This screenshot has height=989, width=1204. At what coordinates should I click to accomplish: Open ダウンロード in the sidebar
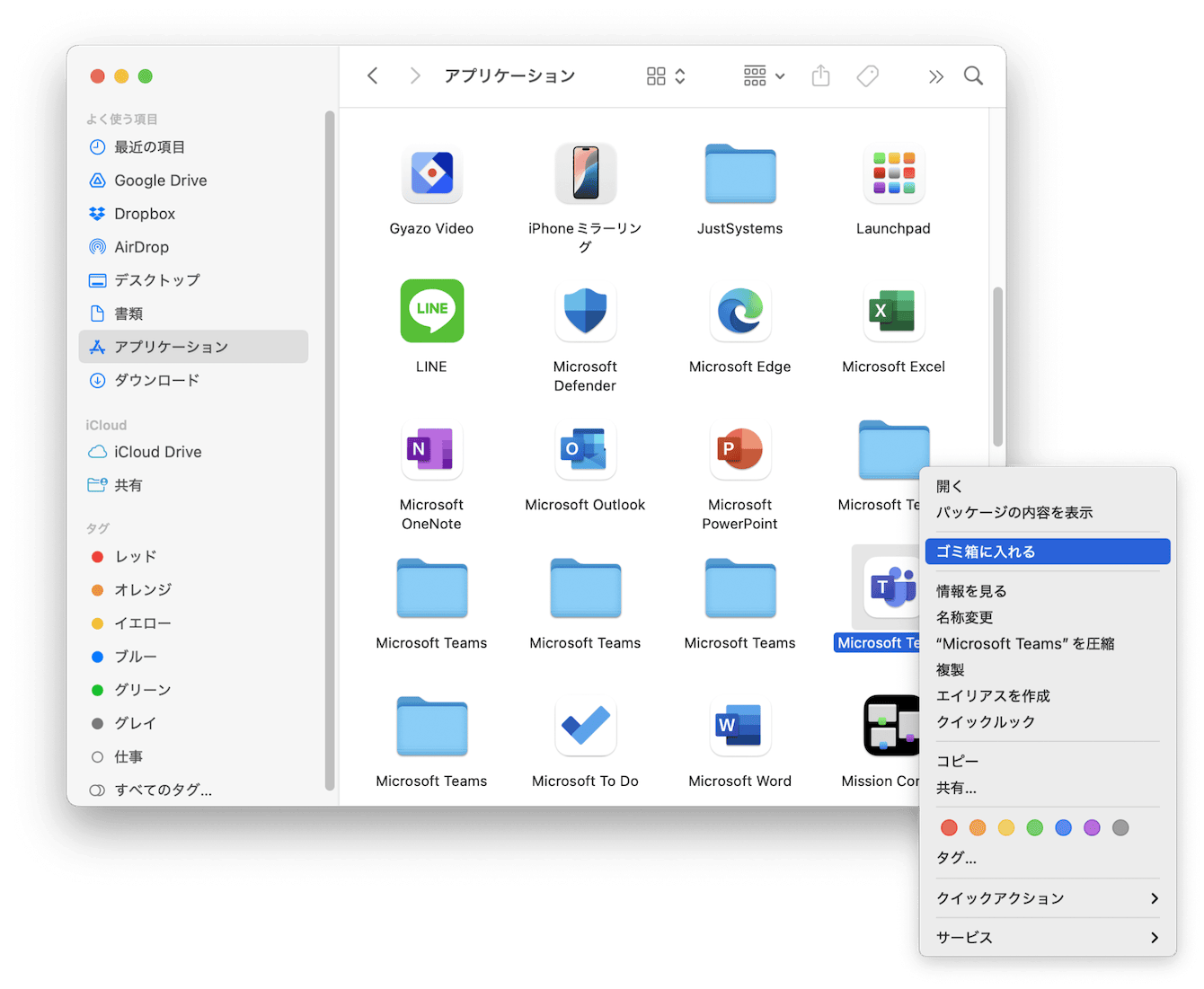(x=193, y=380)
